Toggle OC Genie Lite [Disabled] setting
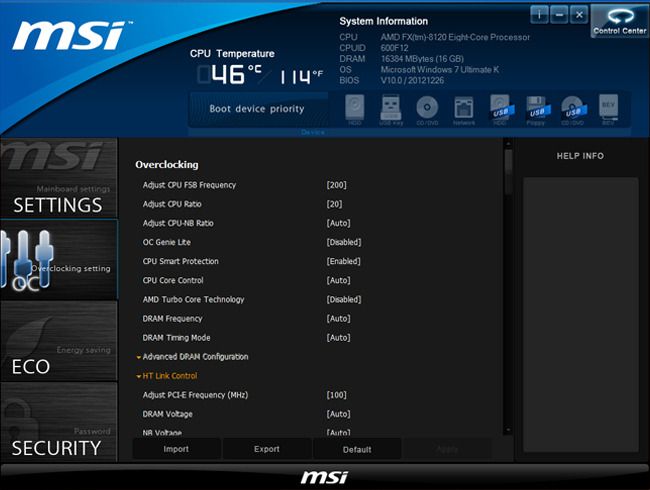This screenshot has width=650, height=490. (344, 243)
